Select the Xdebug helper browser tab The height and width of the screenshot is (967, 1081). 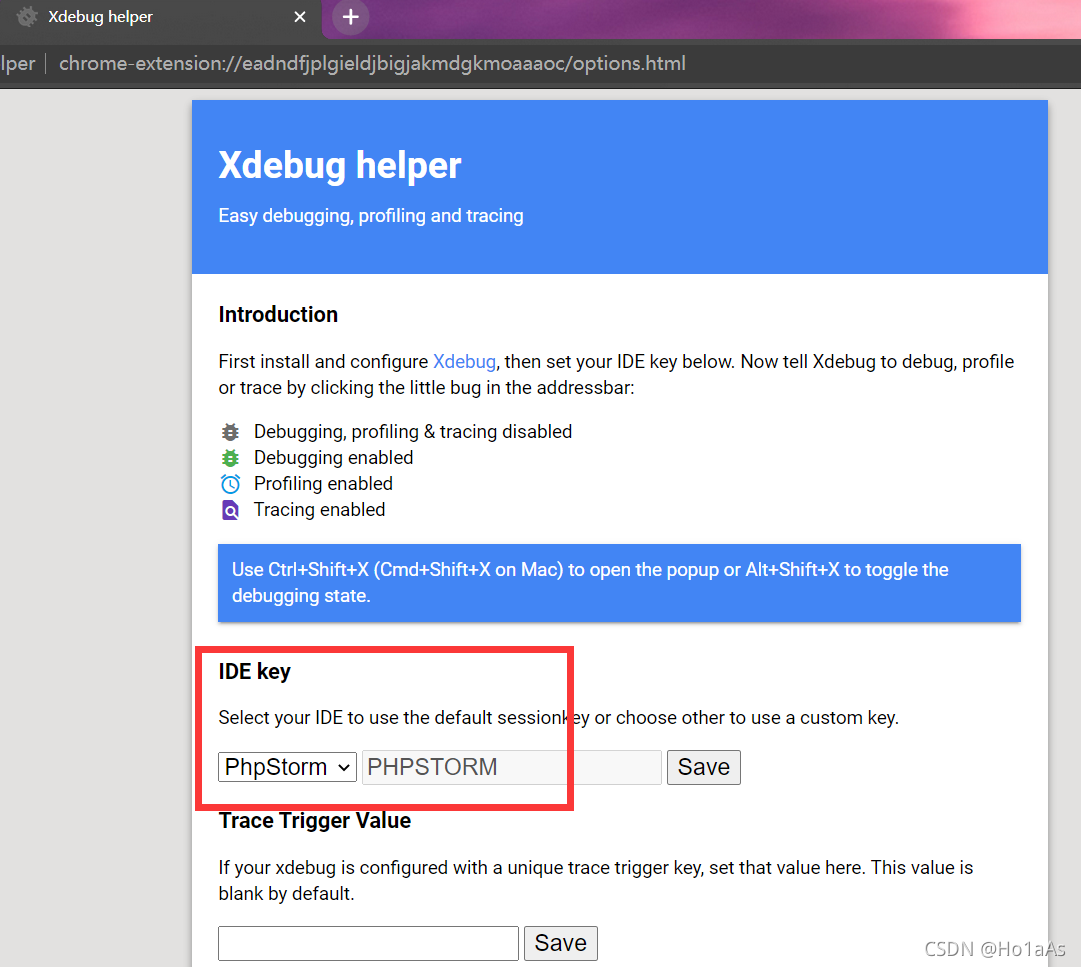point(160,17)
